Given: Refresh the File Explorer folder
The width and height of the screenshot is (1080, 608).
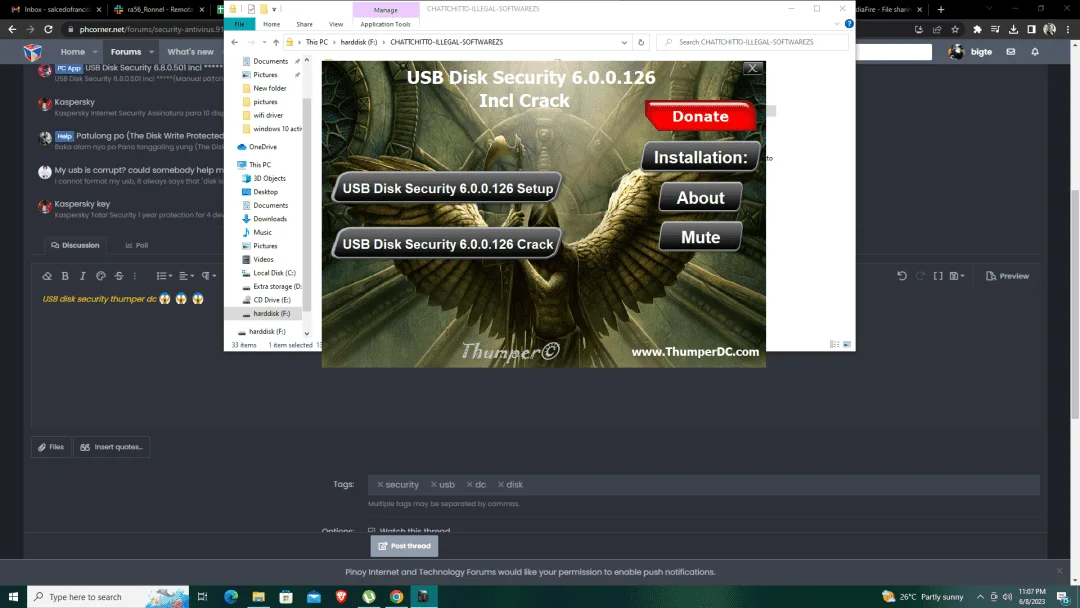Looking at the screenshot, I should (641, 42).
